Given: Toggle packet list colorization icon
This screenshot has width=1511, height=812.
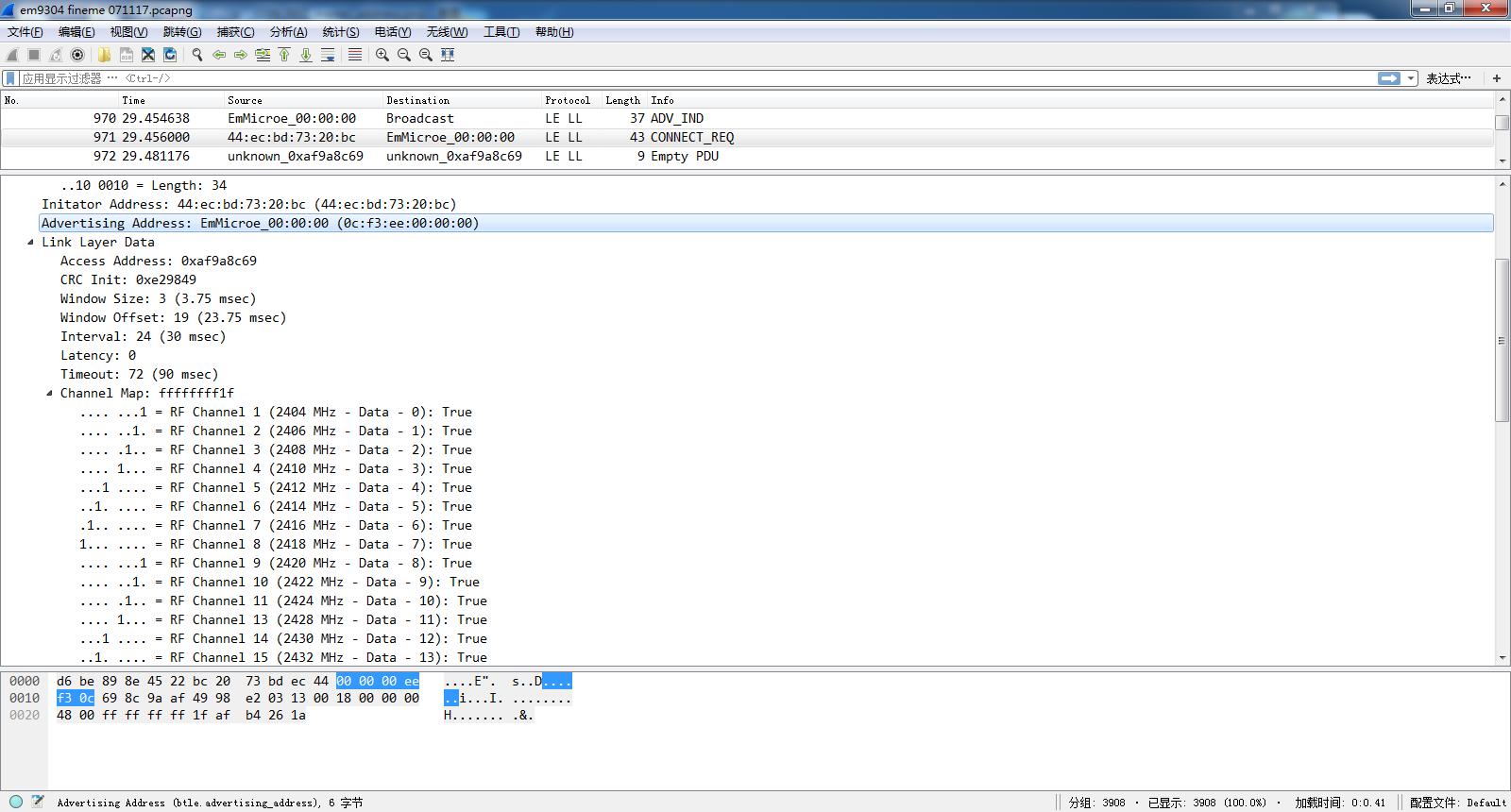Looking at the screenshot, I should pyautogui.click(x=355, y=55).
